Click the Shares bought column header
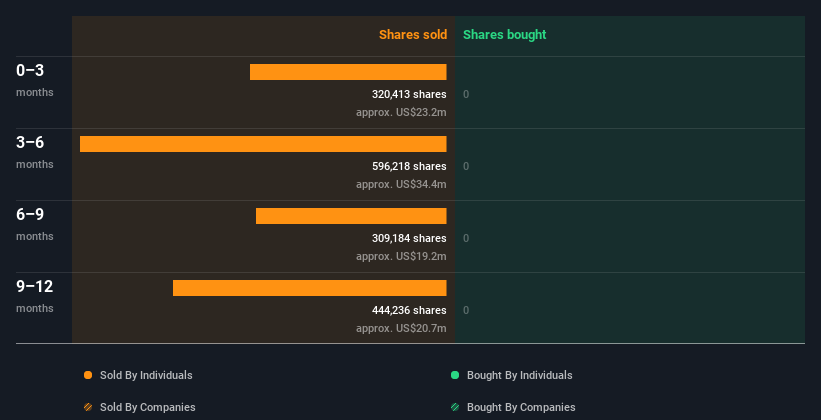 (504, 35)
